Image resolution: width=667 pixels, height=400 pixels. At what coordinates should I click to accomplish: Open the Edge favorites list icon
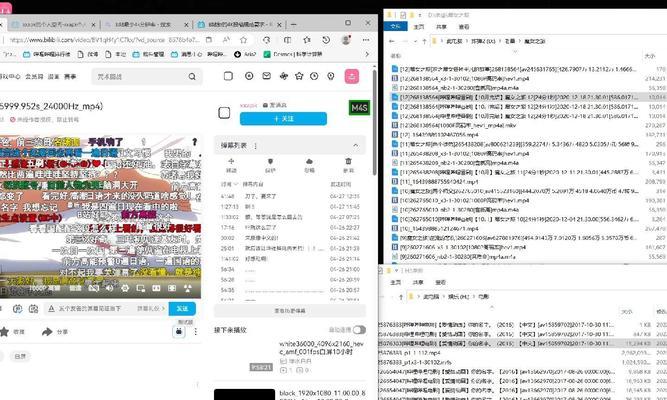pos(307,40)
